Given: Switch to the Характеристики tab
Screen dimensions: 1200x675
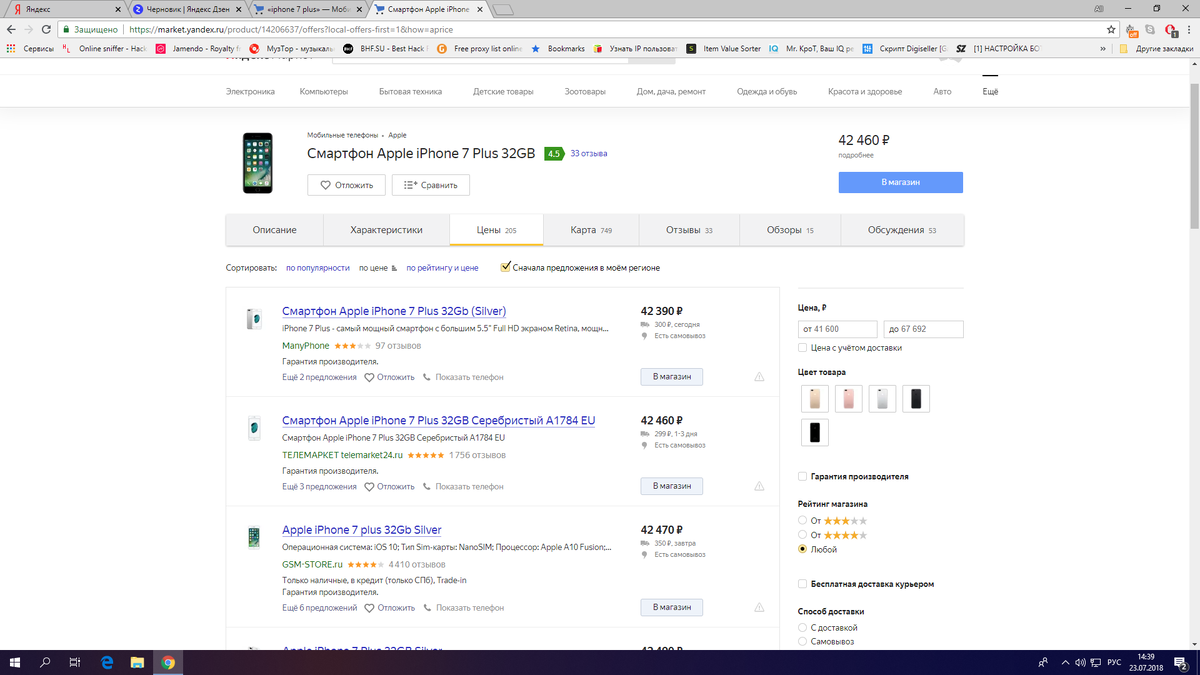Looking at the screenshot, I should coord(386,230).
